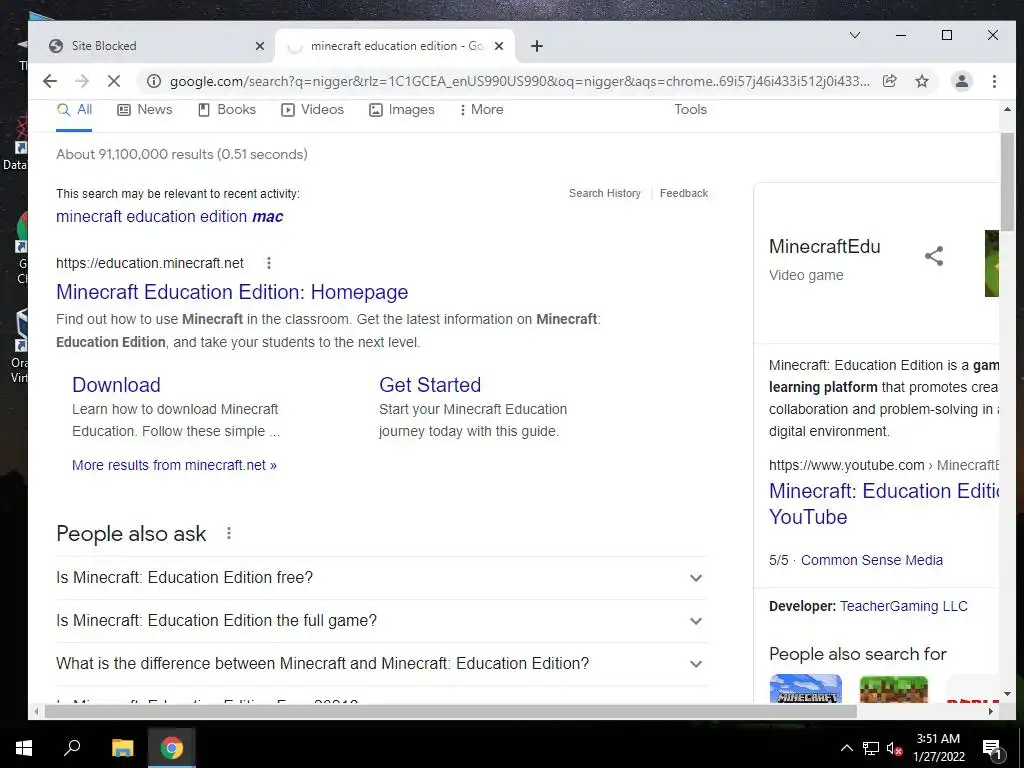Click the Chrome taskbar icon

172,748
